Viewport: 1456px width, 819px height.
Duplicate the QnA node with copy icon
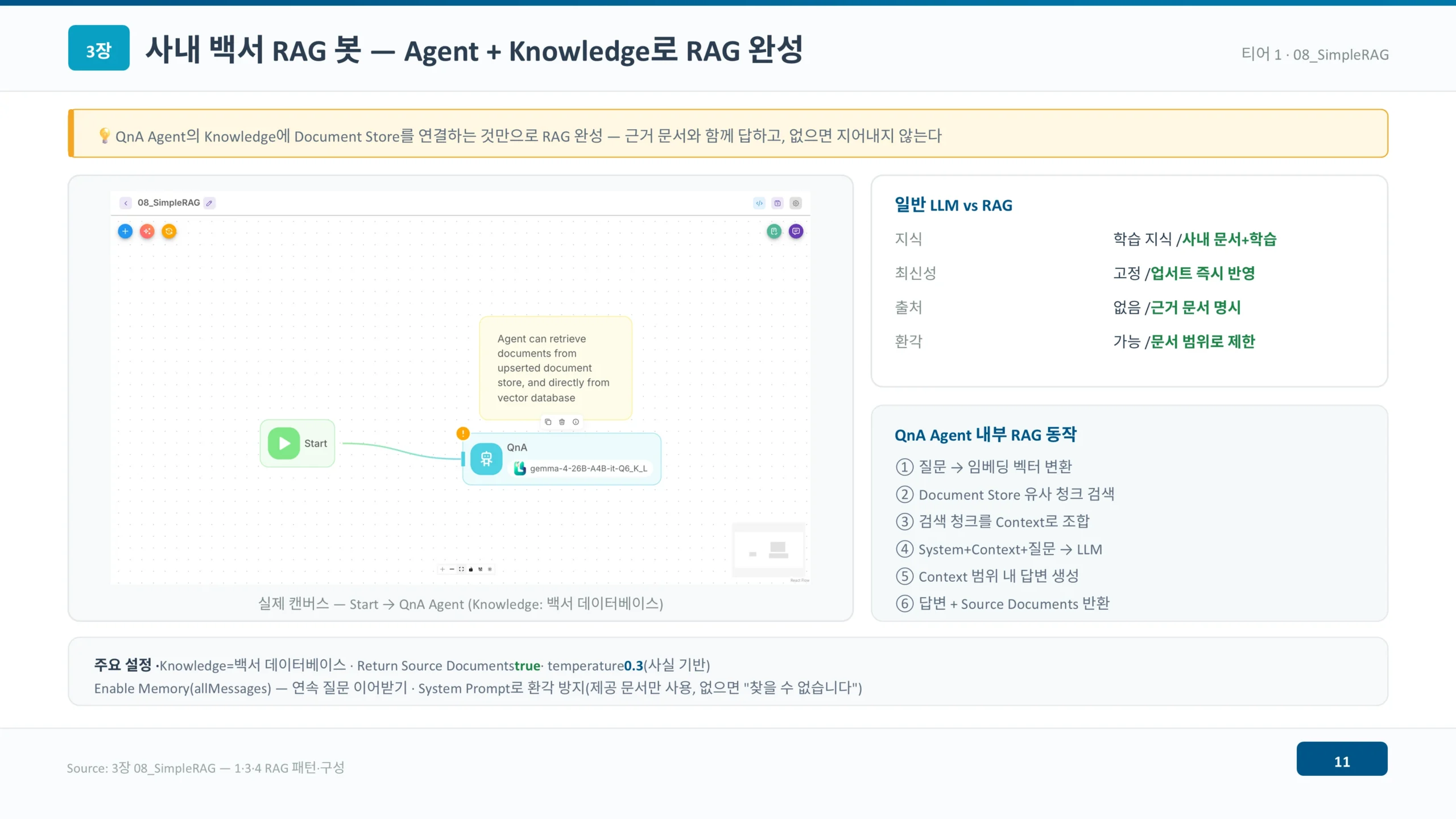click(548, 422)
